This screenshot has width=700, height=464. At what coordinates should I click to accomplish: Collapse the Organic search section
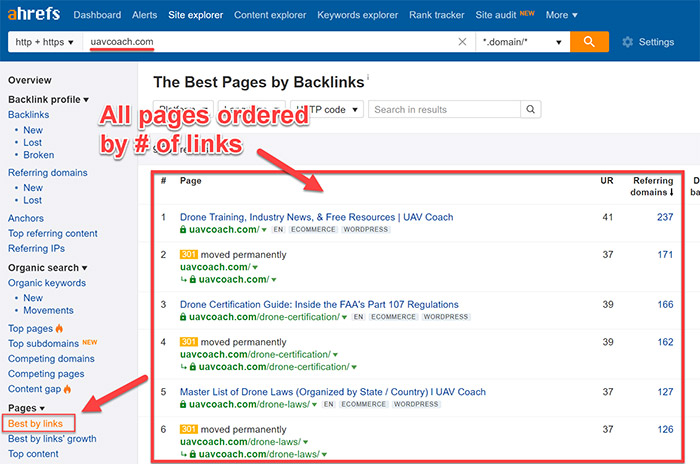(47, 268)
